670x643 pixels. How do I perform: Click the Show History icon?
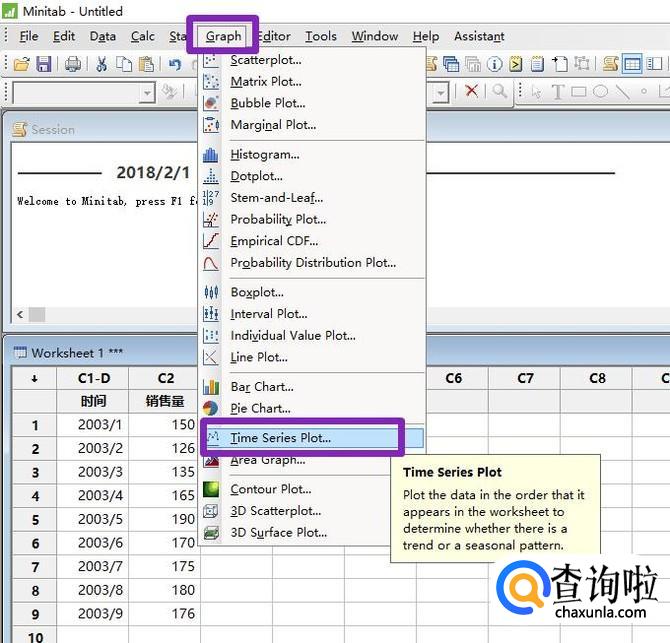tap(516, 64)
